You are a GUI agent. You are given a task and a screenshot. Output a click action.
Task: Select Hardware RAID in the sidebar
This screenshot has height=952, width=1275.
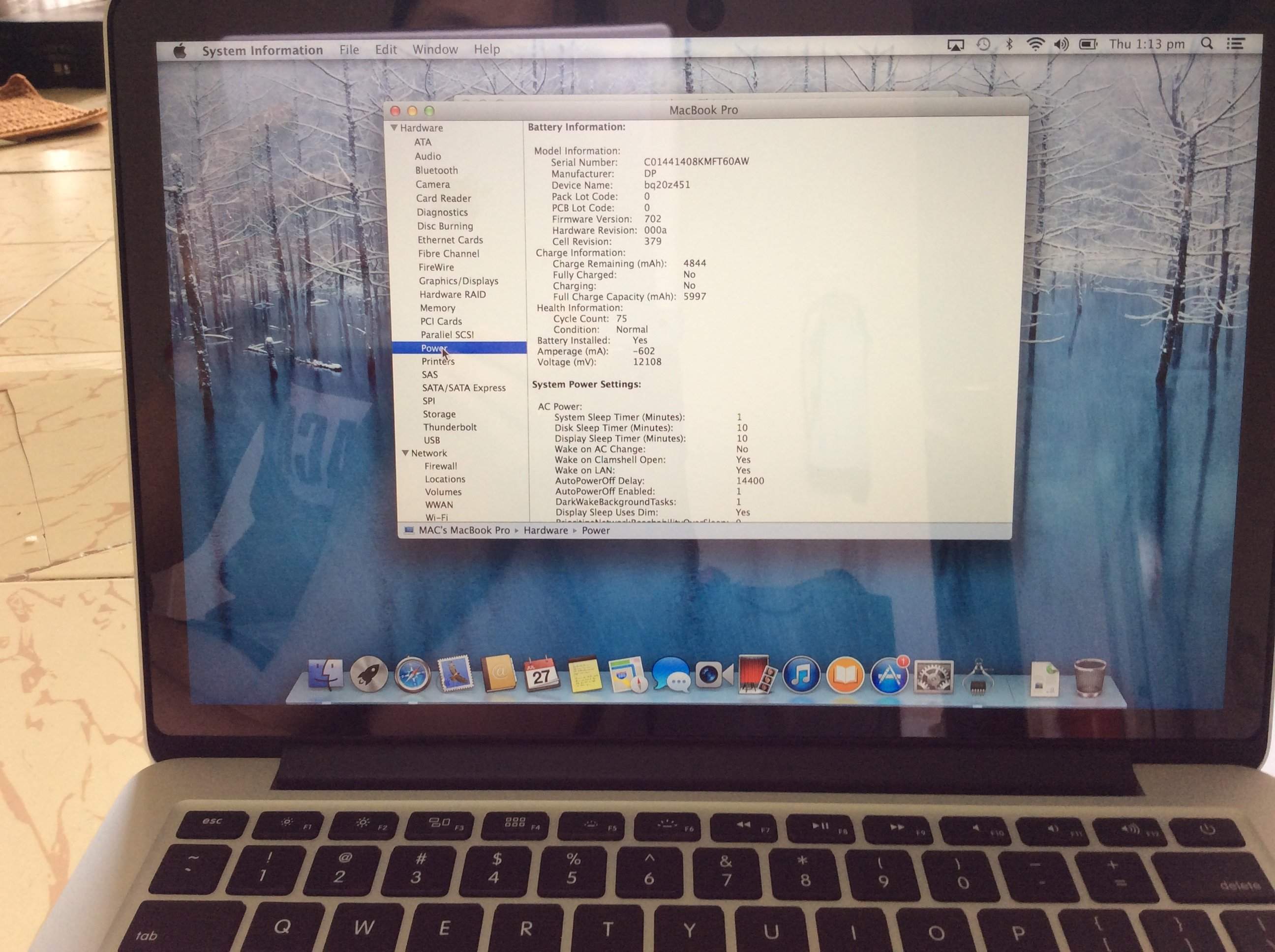453,295
